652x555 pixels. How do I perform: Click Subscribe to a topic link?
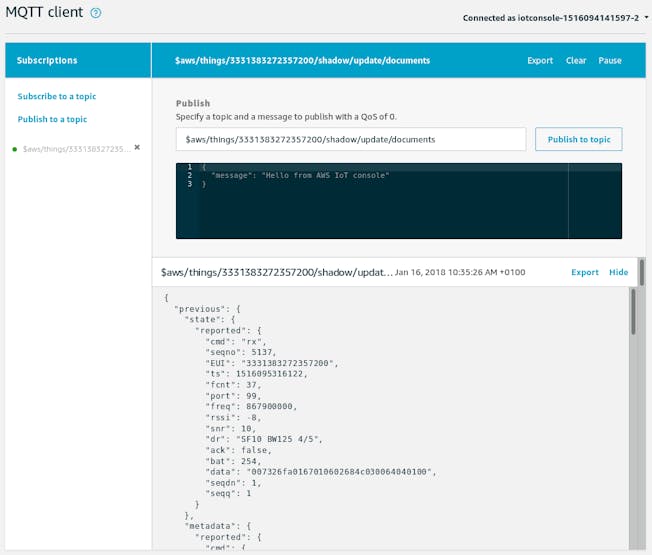tap(57, 96)
